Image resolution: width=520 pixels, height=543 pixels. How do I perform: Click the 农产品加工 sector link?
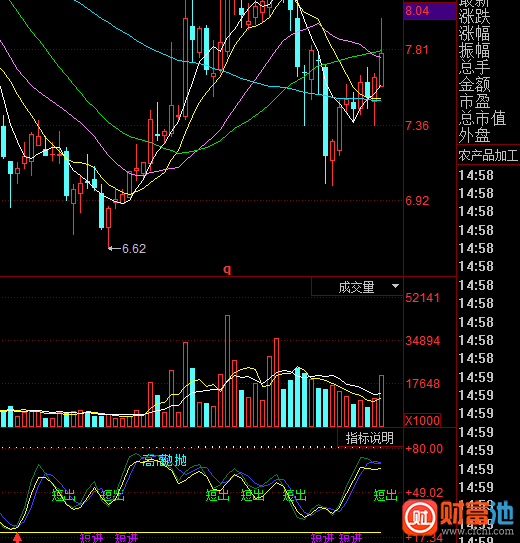(x=488, y=155)
